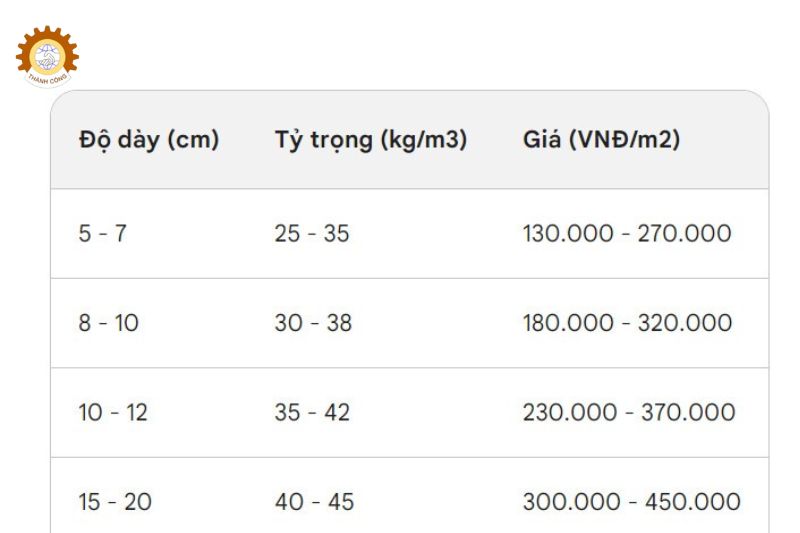Select the "30 - 38" density cell
Image resolution: width=800 pixels, height=533 pixels.
313,323
